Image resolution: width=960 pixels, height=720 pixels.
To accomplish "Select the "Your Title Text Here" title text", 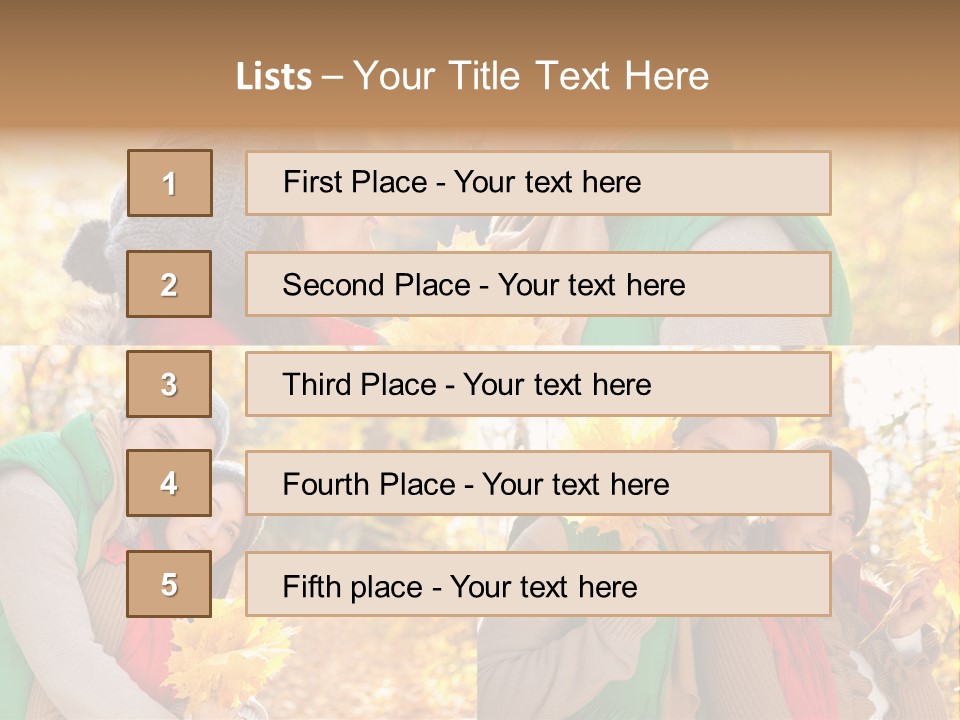I will (x=531, y=76).
